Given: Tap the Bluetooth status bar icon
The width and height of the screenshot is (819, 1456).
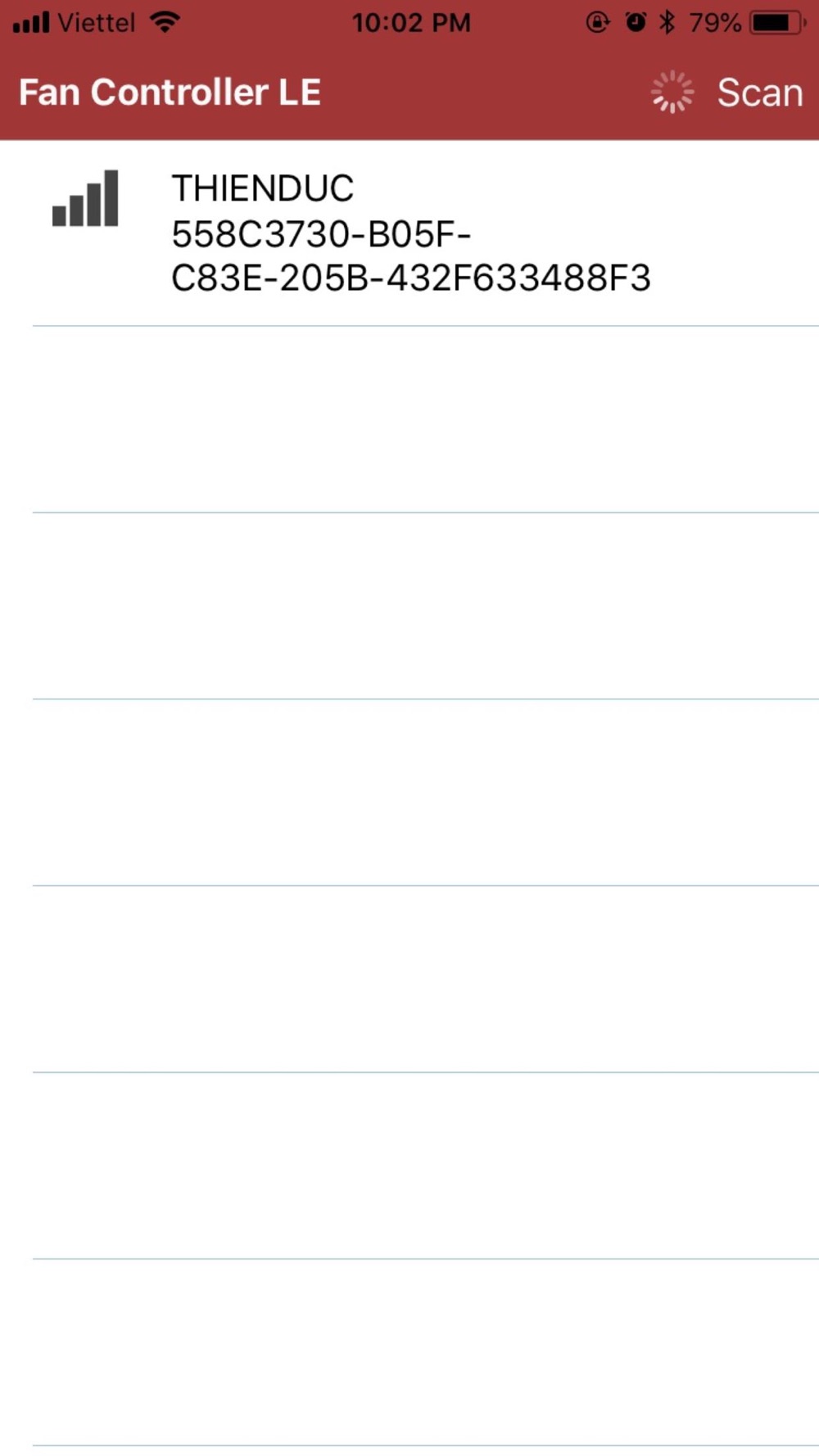Looking at the screenshot, I should 667,22.
